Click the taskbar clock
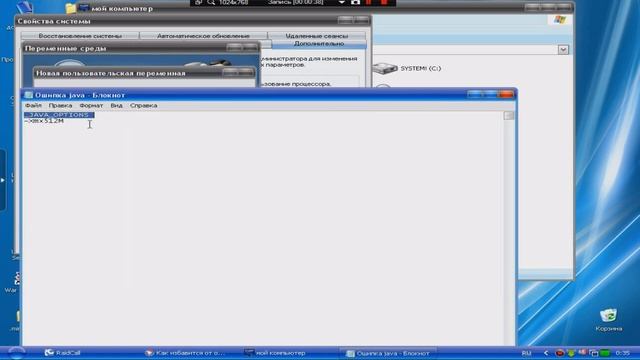Screen dimensions: 640x360 point(623,353)
